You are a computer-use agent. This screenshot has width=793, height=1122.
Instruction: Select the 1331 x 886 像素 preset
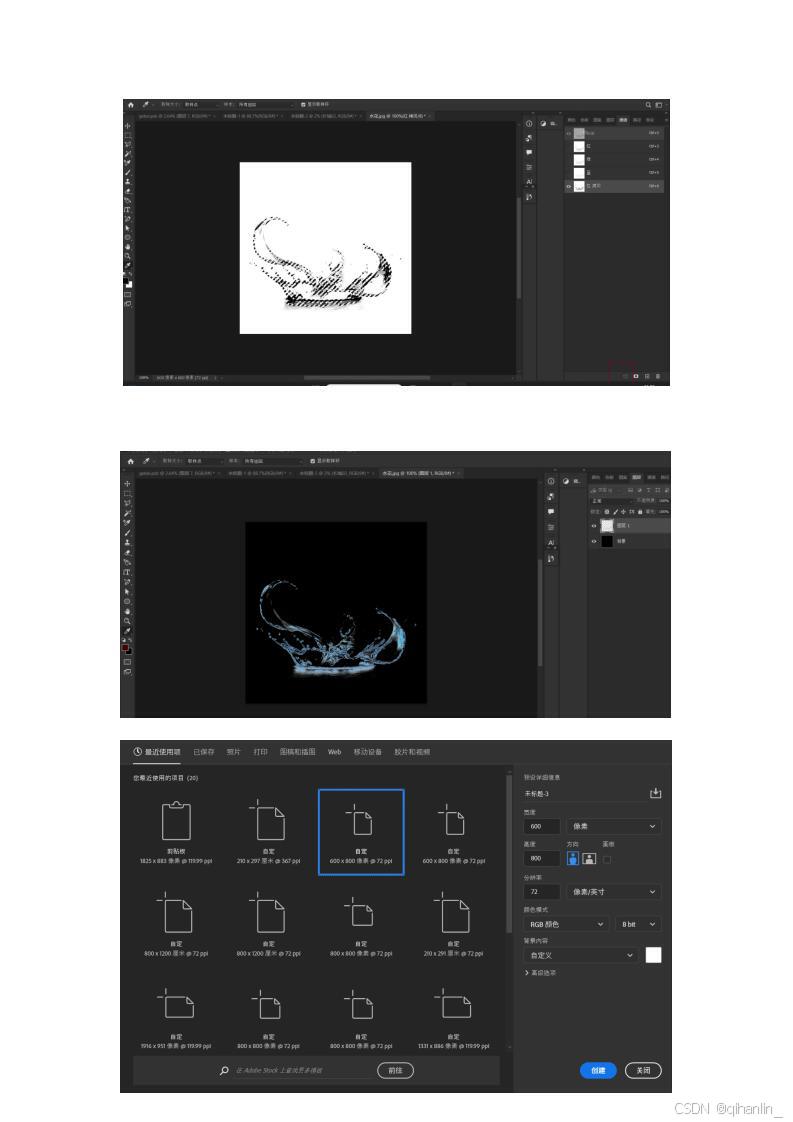453,1018
